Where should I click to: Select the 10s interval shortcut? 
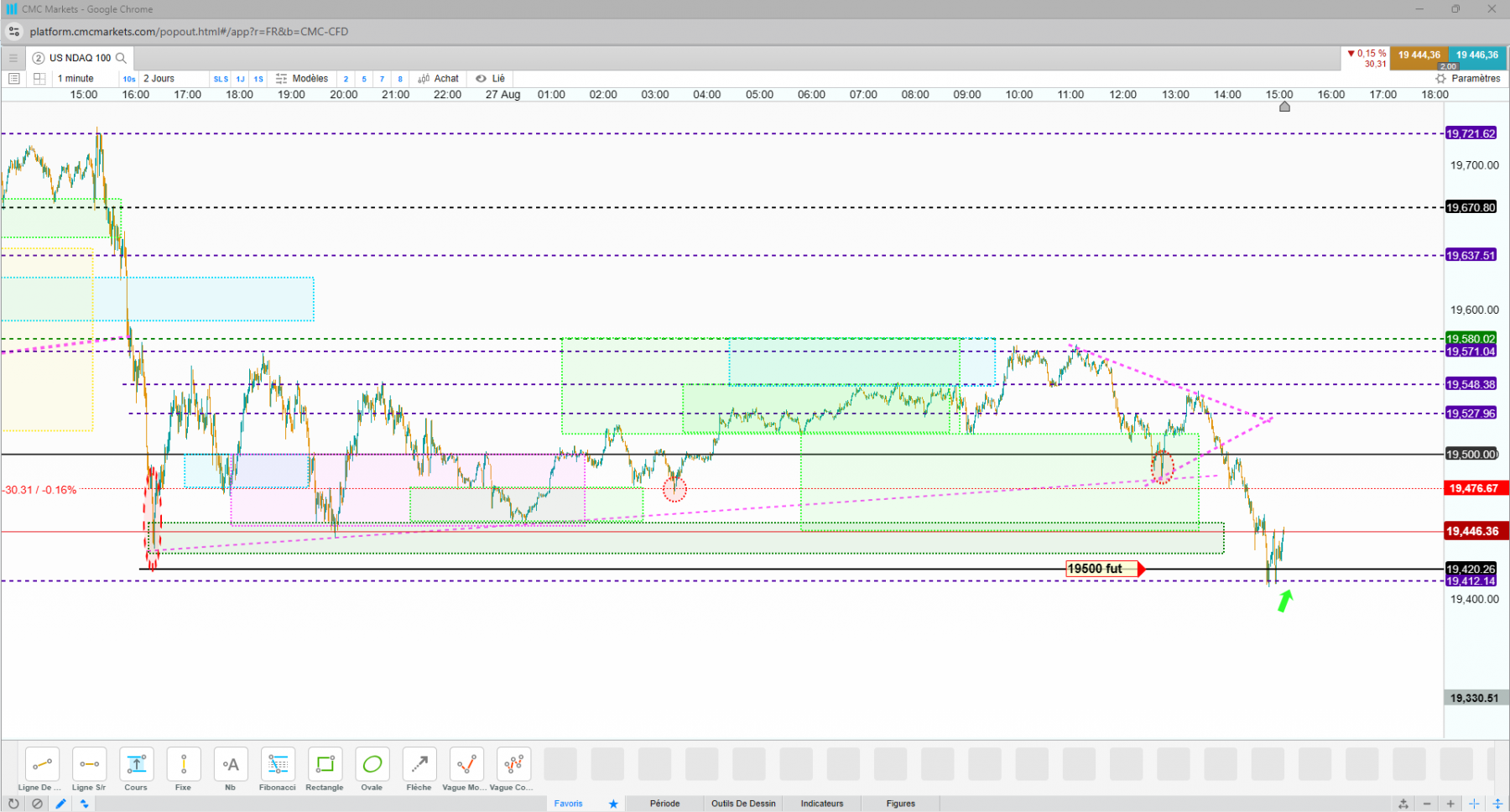click(129, 79)
